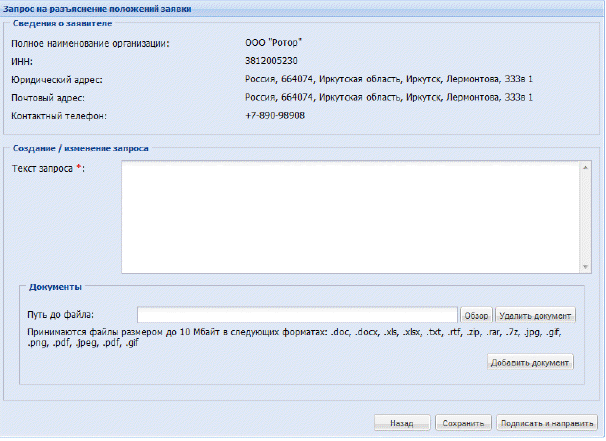
Task: Click the scroll down arrow in request text area
Action: [x=585, y=267]
